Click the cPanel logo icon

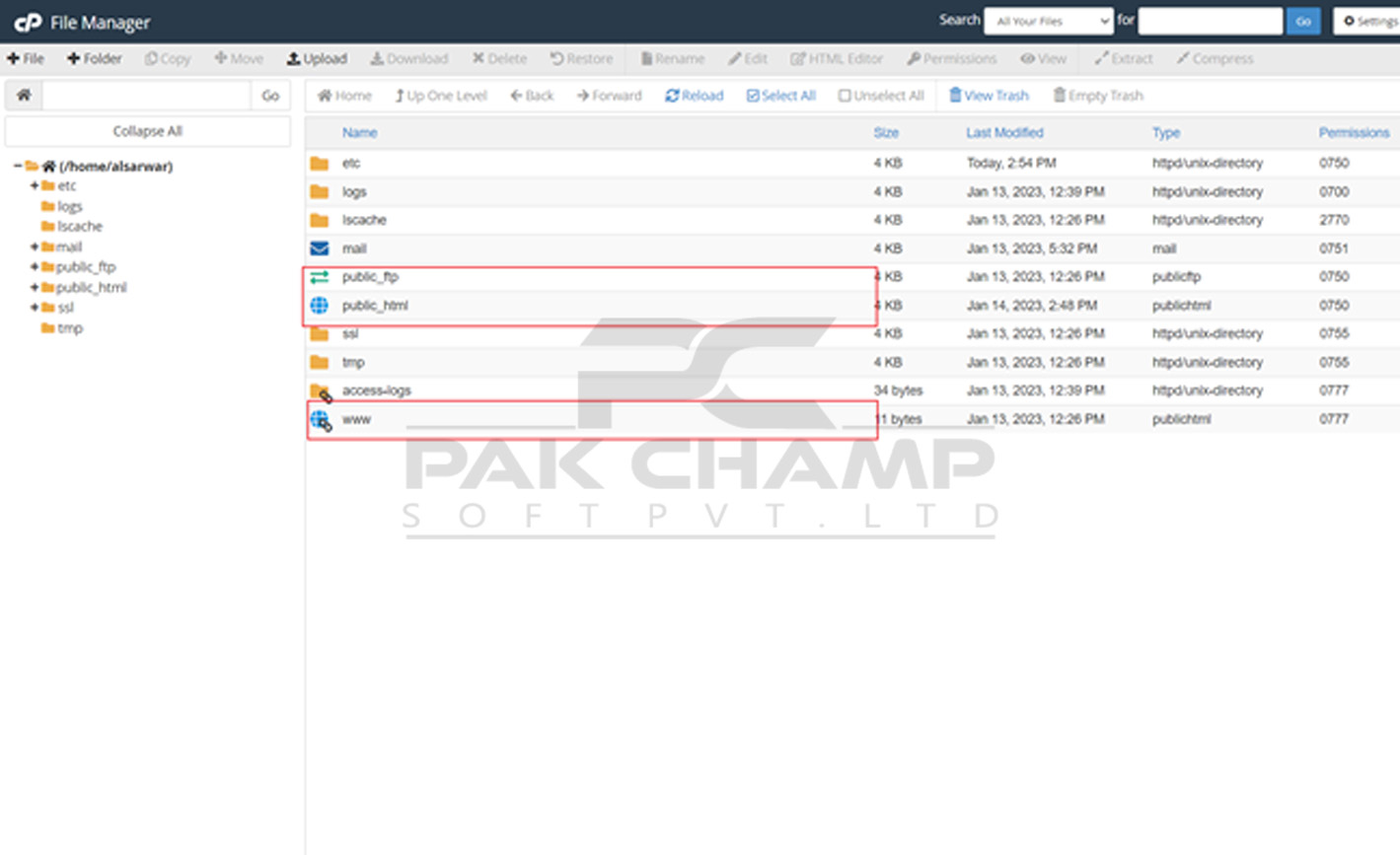click(28, 22)
